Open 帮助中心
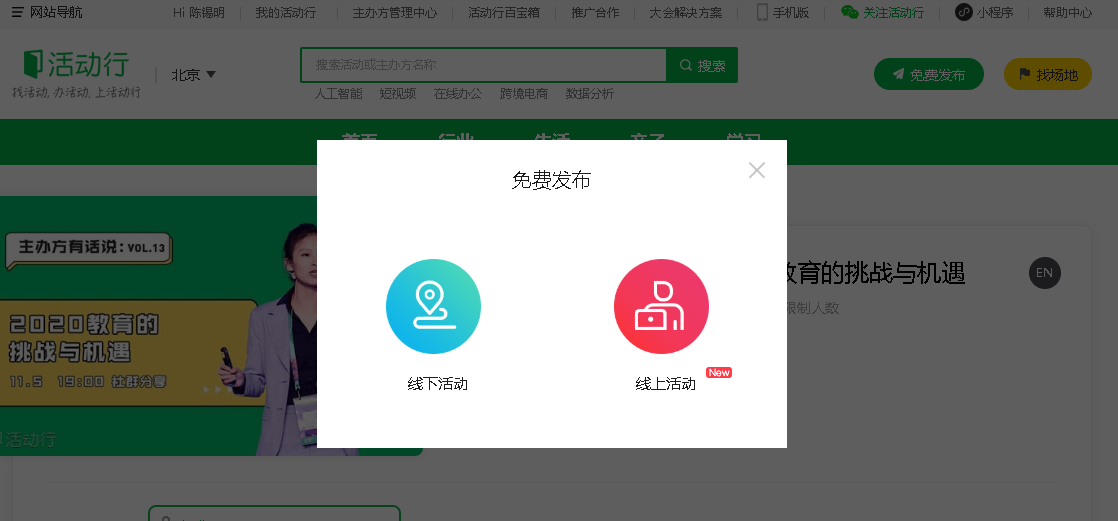The image size is (1118, 521). click(1067, 13)
